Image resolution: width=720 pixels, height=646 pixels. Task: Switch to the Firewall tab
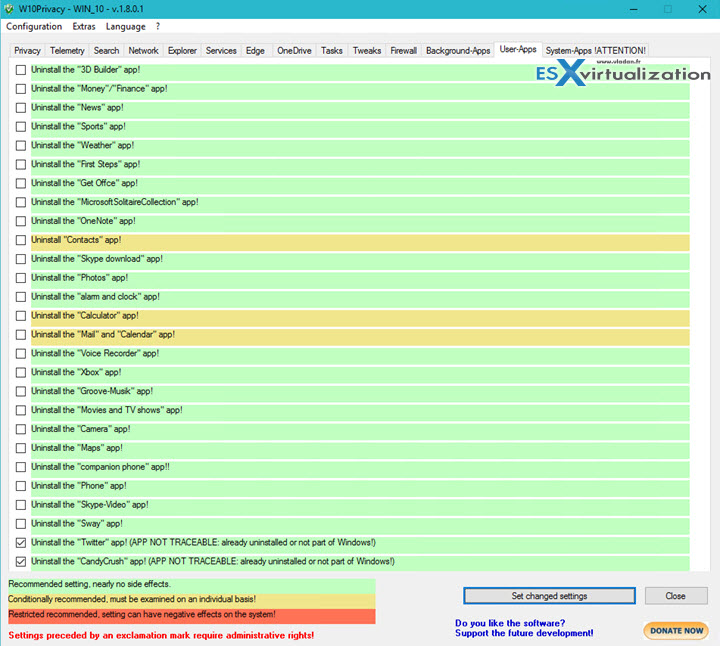[x=404, y=51]
